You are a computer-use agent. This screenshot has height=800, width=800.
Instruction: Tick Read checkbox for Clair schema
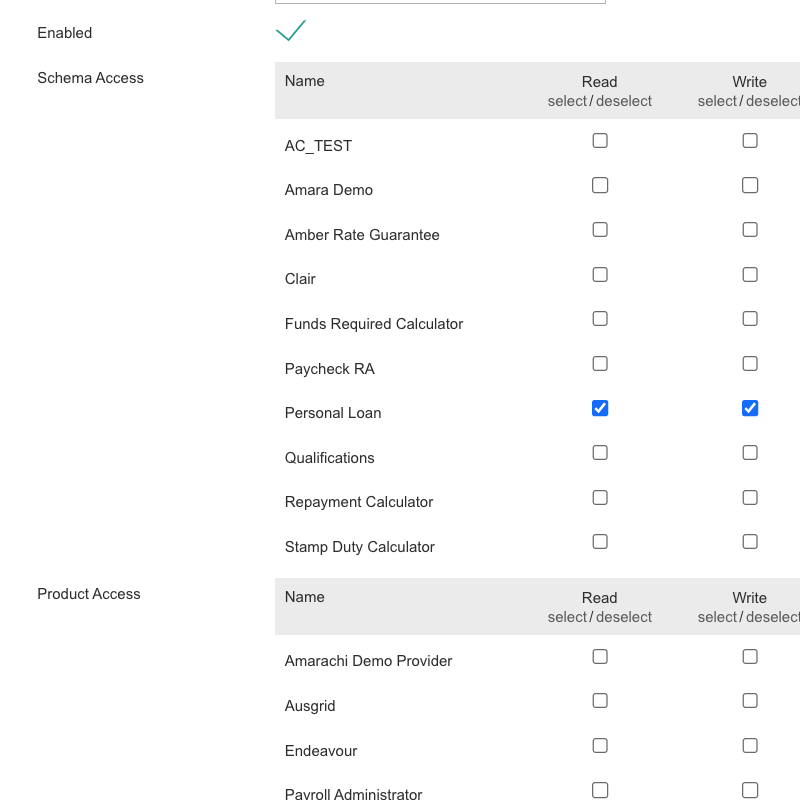click(600, 274)
